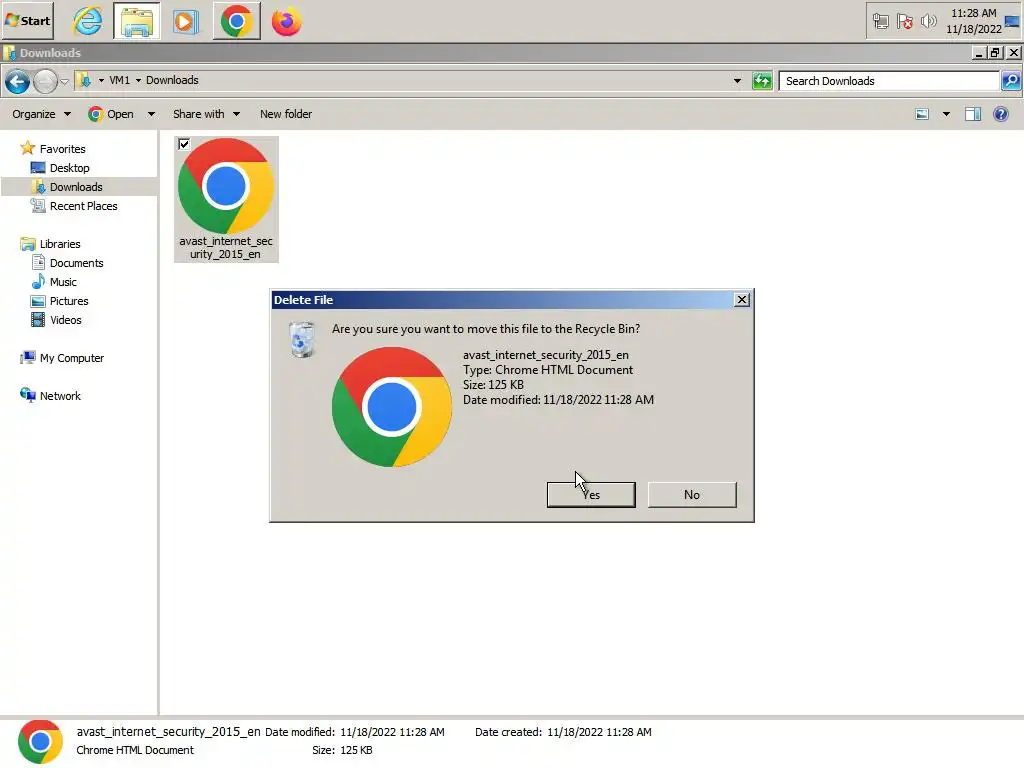Launch Internet Explorer from taskbar
Viewport: 1024px width, 768px height.
[x=88, y=21]
